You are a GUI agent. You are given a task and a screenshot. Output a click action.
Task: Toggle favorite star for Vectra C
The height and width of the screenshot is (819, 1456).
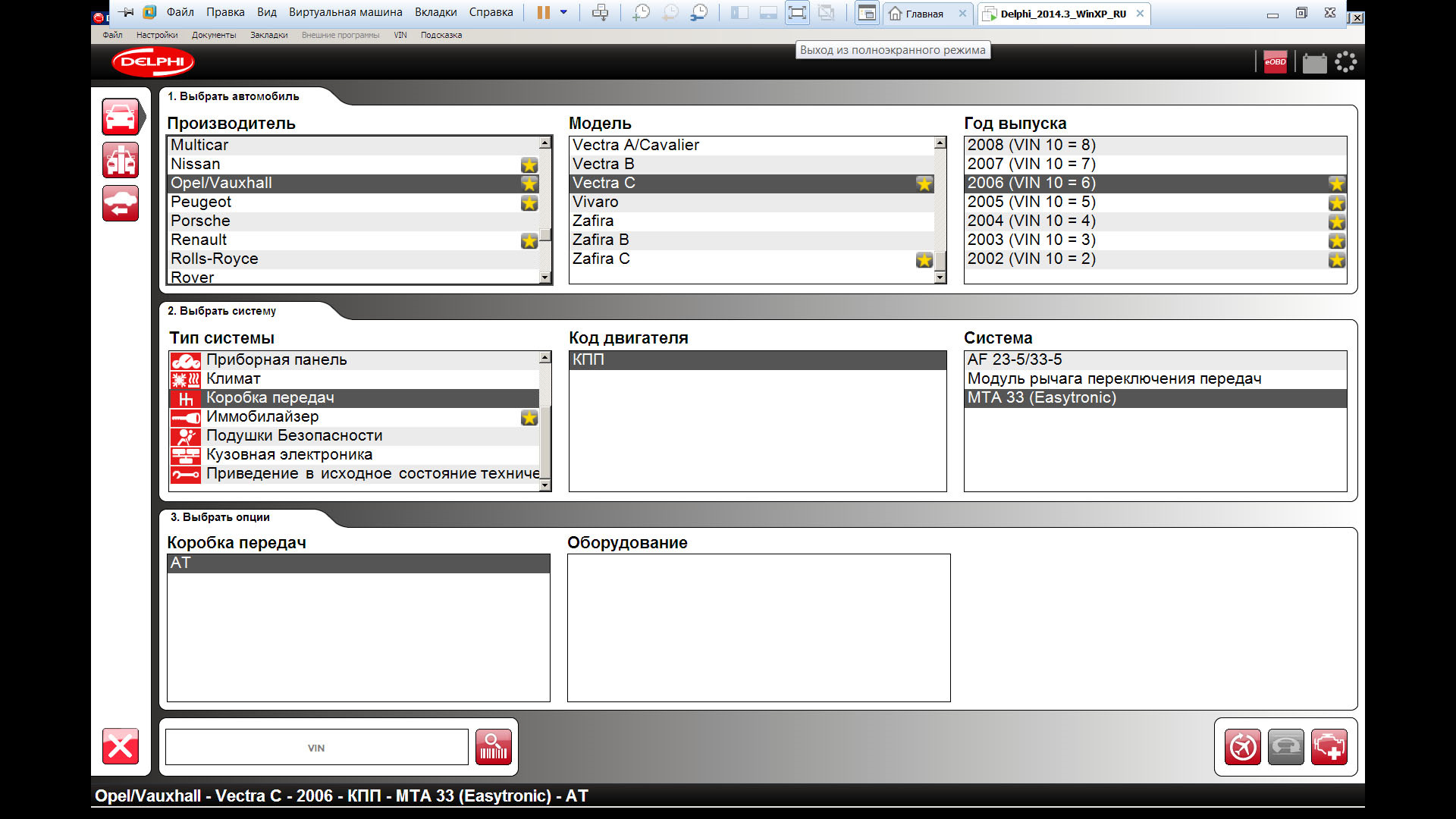pyautogui.click(x=924, y=184)
